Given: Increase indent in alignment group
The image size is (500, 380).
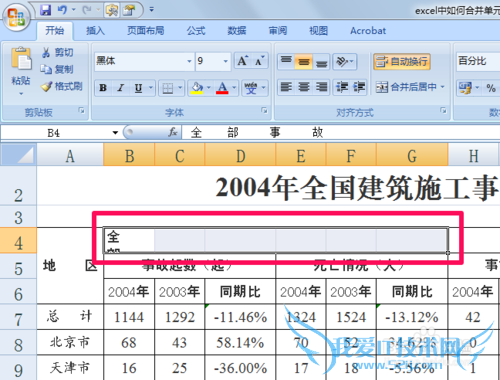Looking at the screenshot, I should click(359, 87).
